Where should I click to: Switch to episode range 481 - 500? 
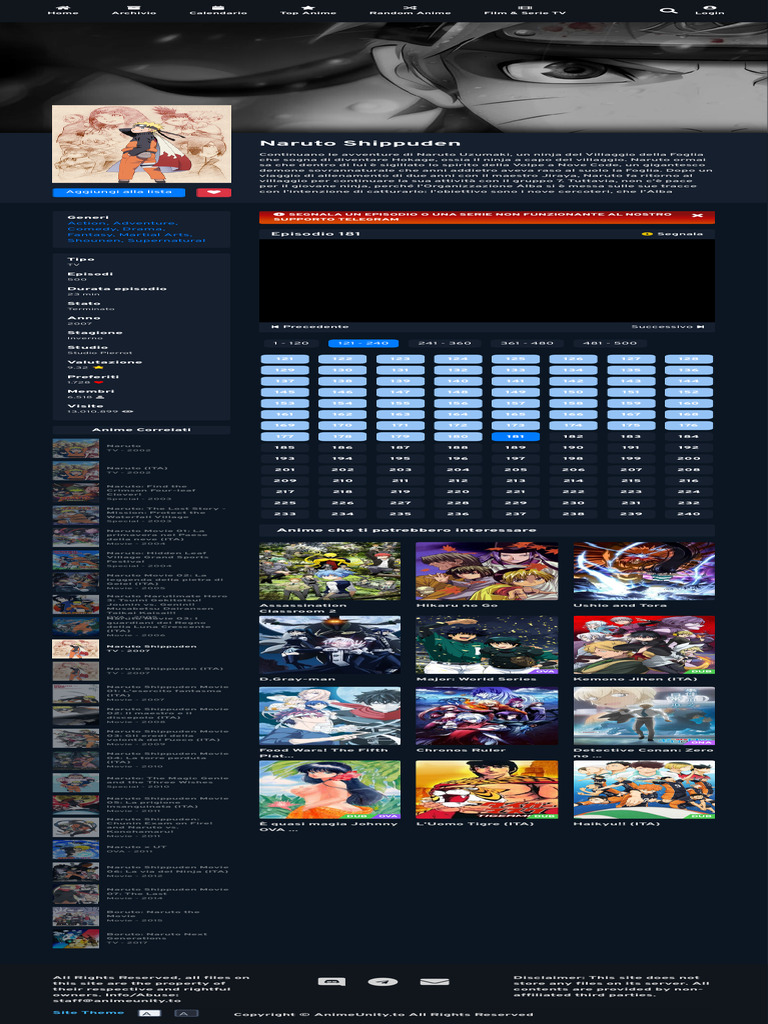pyautogui.click(x=609, y=343)
